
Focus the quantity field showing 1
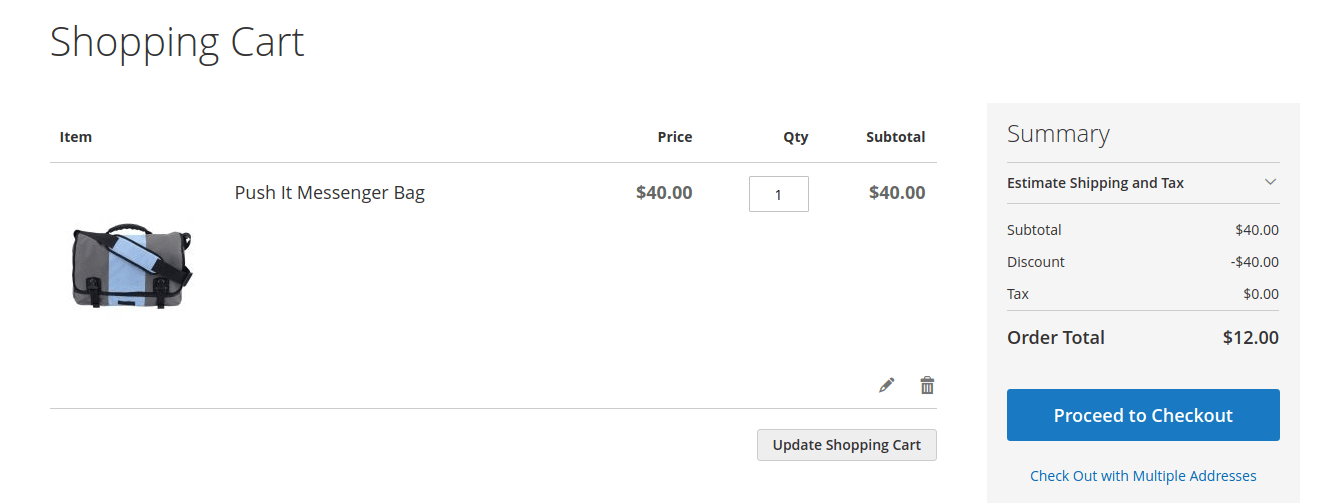tap(779, 194)
